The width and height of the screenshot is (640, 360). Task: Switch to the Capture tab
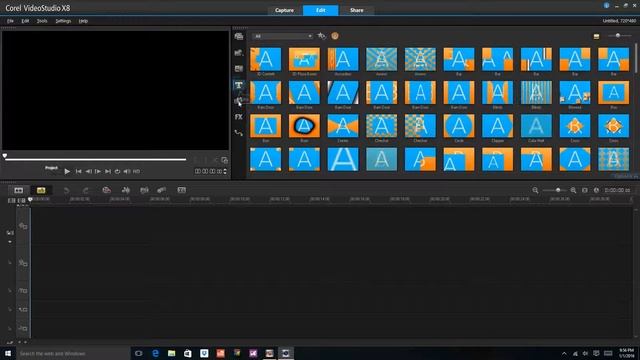(284, 10)
